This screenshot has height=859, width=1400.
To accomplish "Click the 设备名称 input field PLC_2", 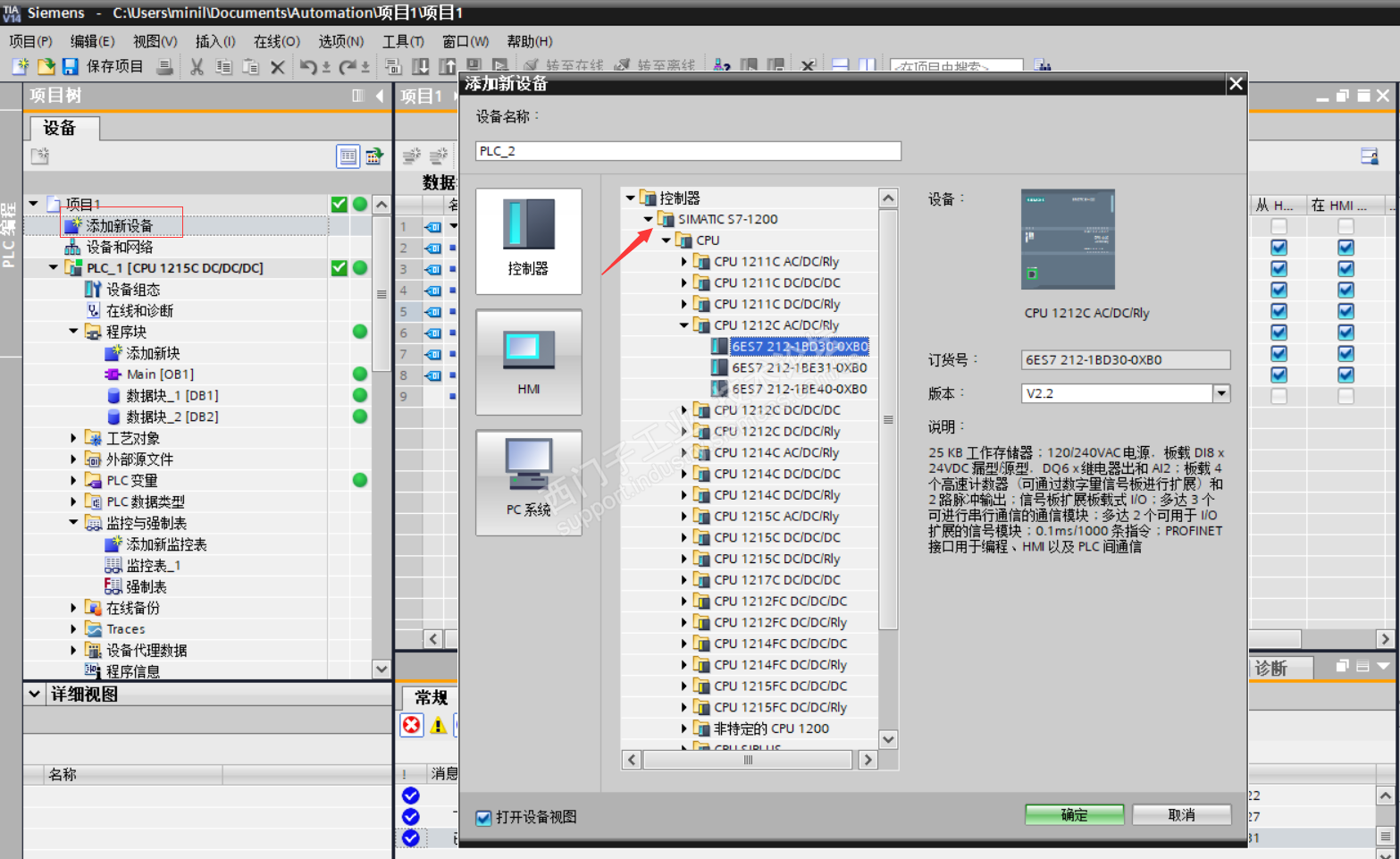I will (x=687, y=151).
